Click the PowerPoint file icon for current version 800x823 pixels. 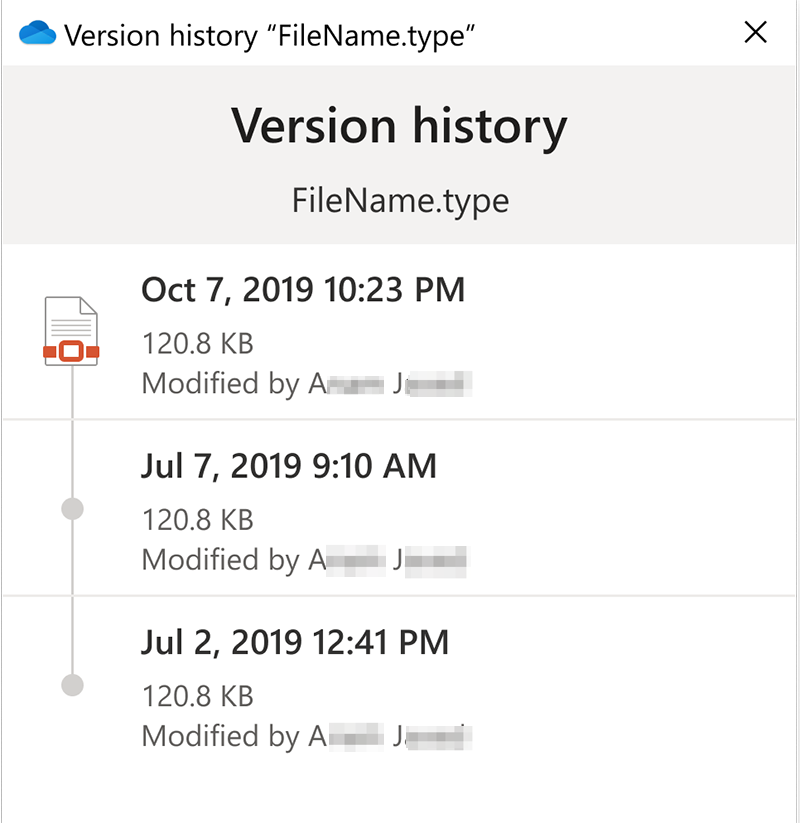[71, 332]
